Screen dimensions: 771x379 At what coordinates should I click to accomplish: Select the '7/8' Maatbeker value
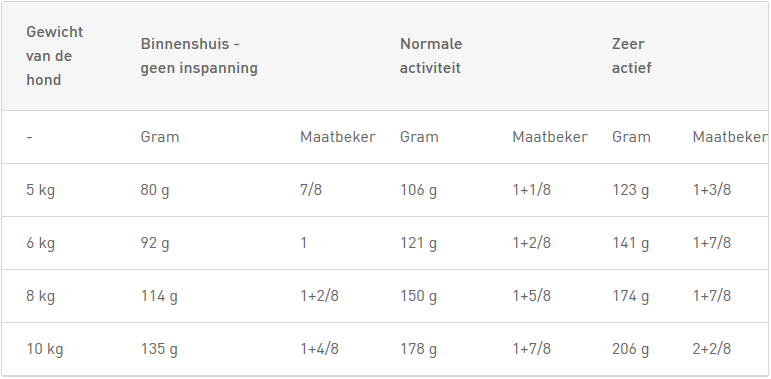pos(311,190)
